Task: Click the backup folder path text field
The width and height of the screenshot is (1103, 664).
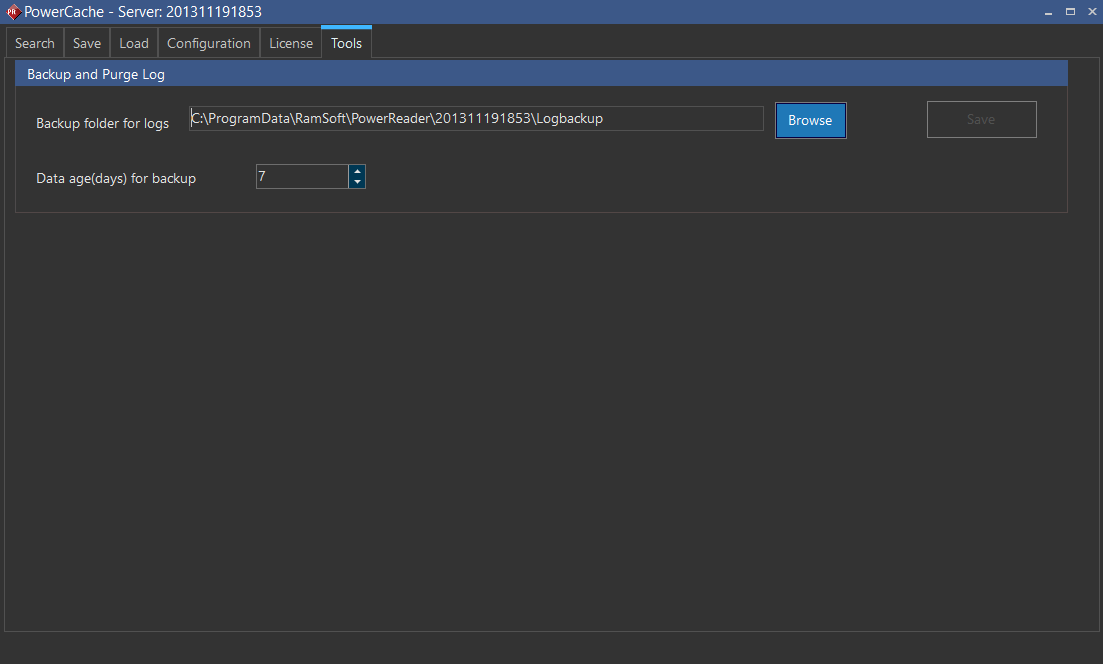Action: point(476,119)
